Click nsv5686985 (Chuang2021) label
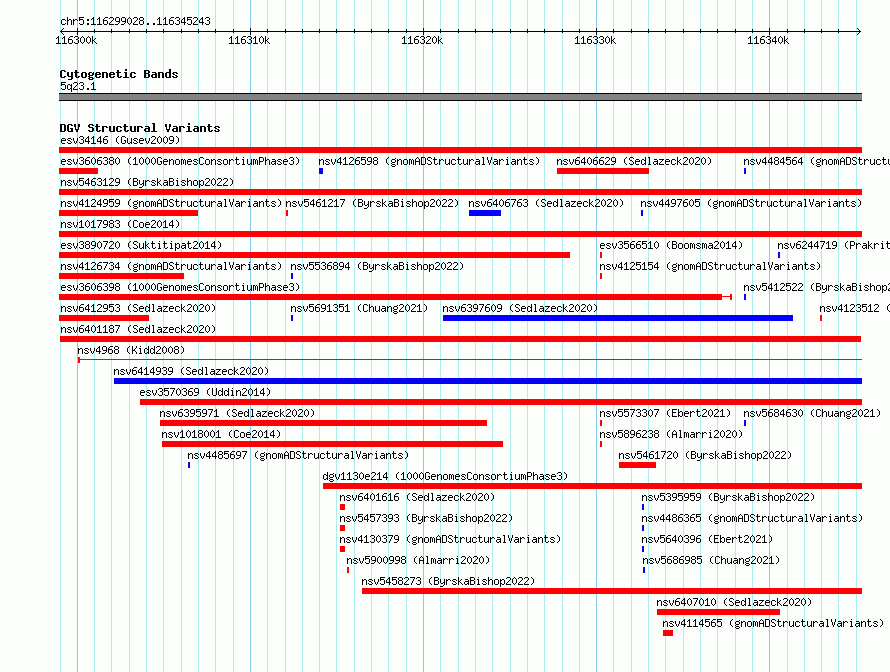Image resolution: width=890 pixels, height=672 pixels. coord(711,560)
